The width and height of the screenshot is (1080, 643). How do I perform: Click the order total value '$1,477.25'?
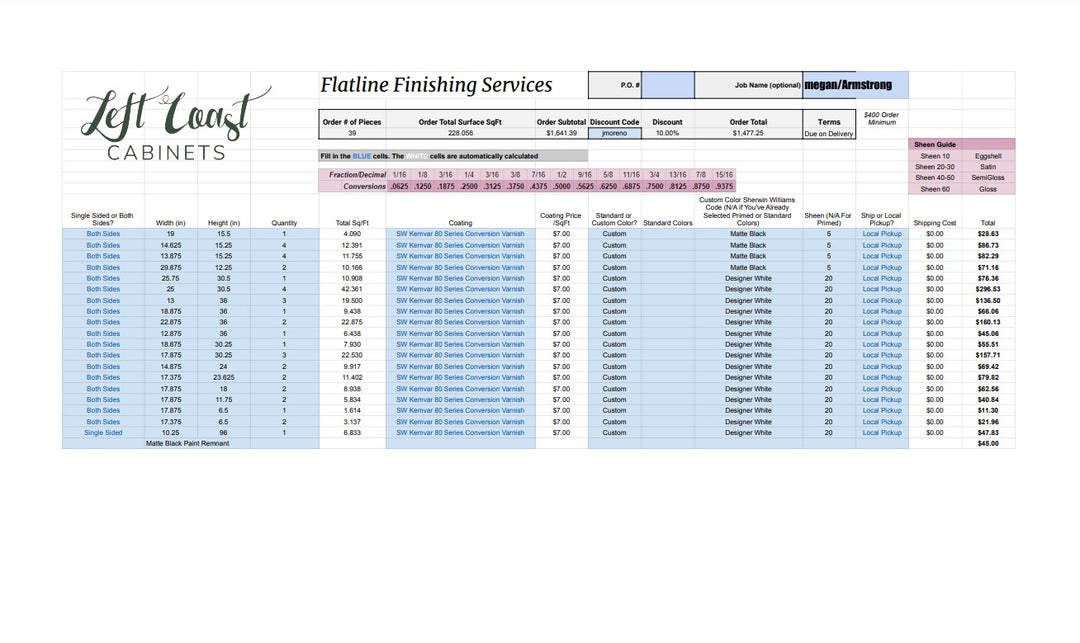tap(748, 134)
